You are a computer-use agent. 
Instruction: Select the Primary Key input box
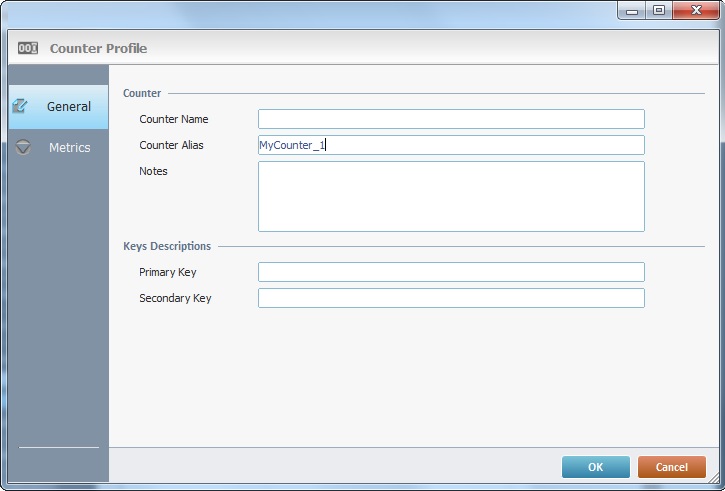(450, 272)
